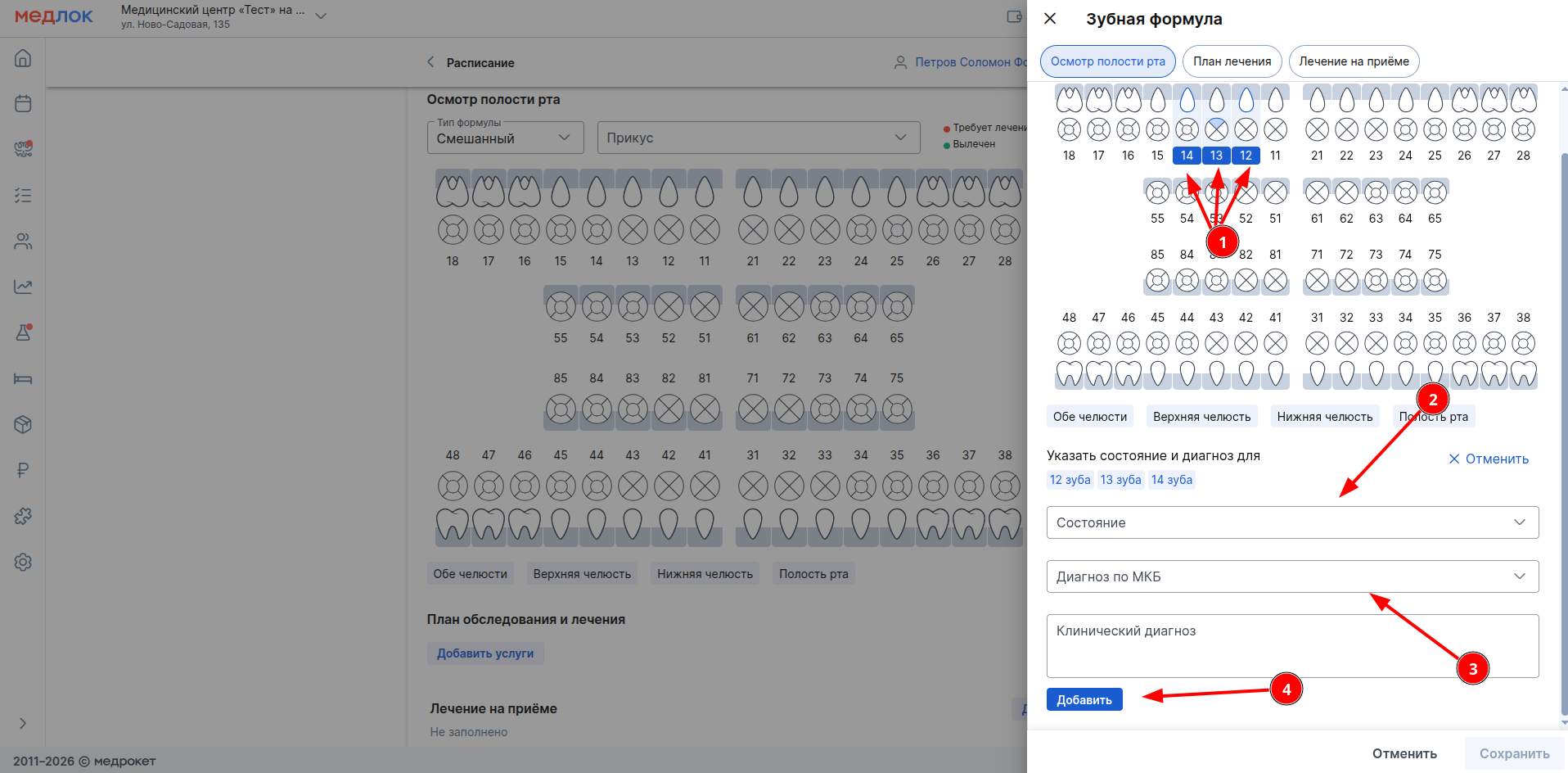Expand the Состояние dropdown
1568x773 pixels.
(1291, 522)
